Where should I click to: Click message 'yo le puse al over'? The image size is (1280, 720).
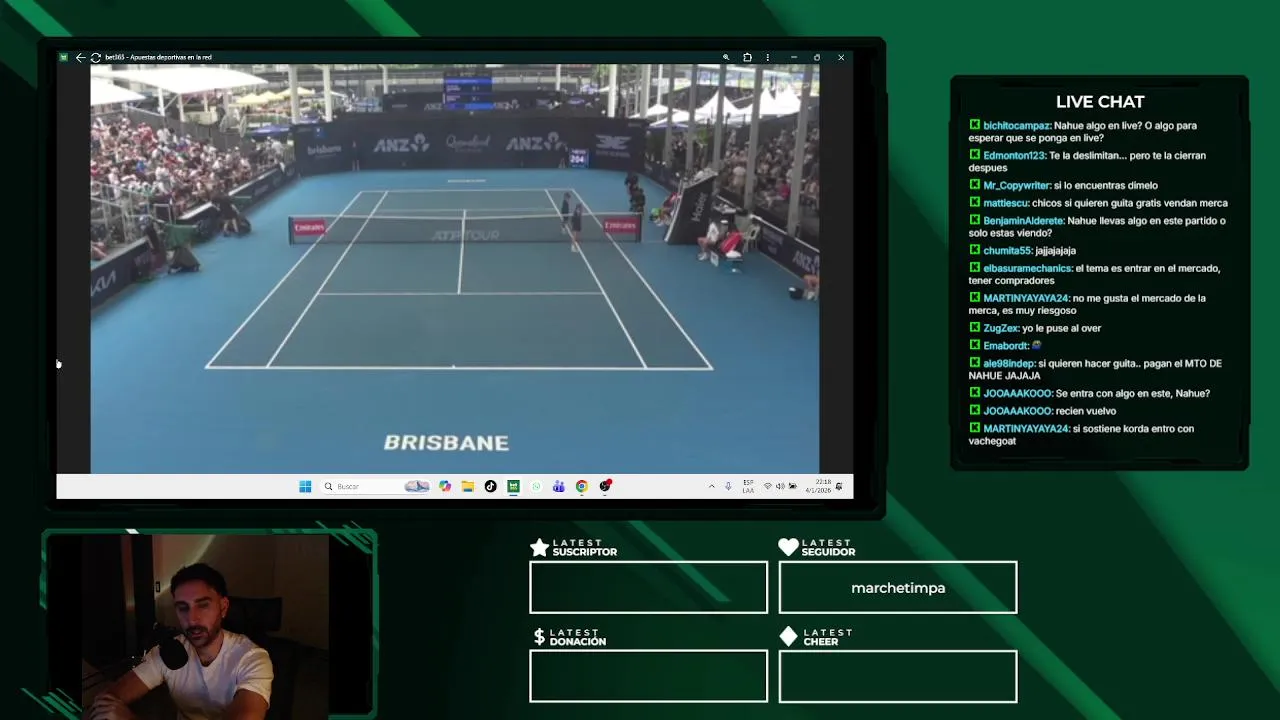point(1061,328)
